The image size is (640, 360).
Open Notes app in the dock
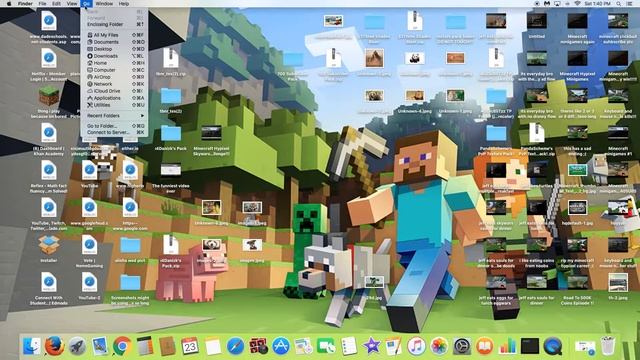213,347
